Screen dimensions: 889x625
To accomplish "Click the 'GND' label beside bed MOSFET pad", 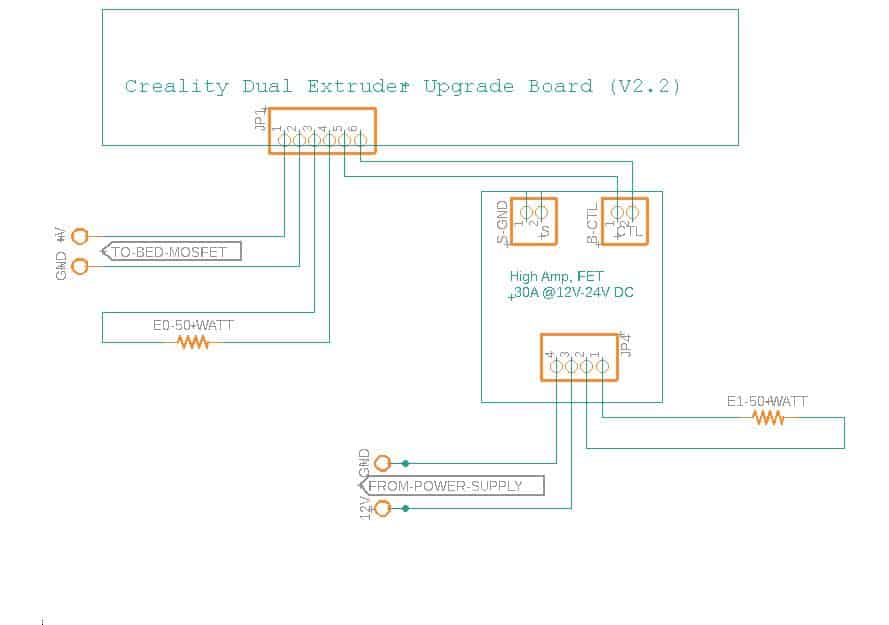I will pos(61,266).
